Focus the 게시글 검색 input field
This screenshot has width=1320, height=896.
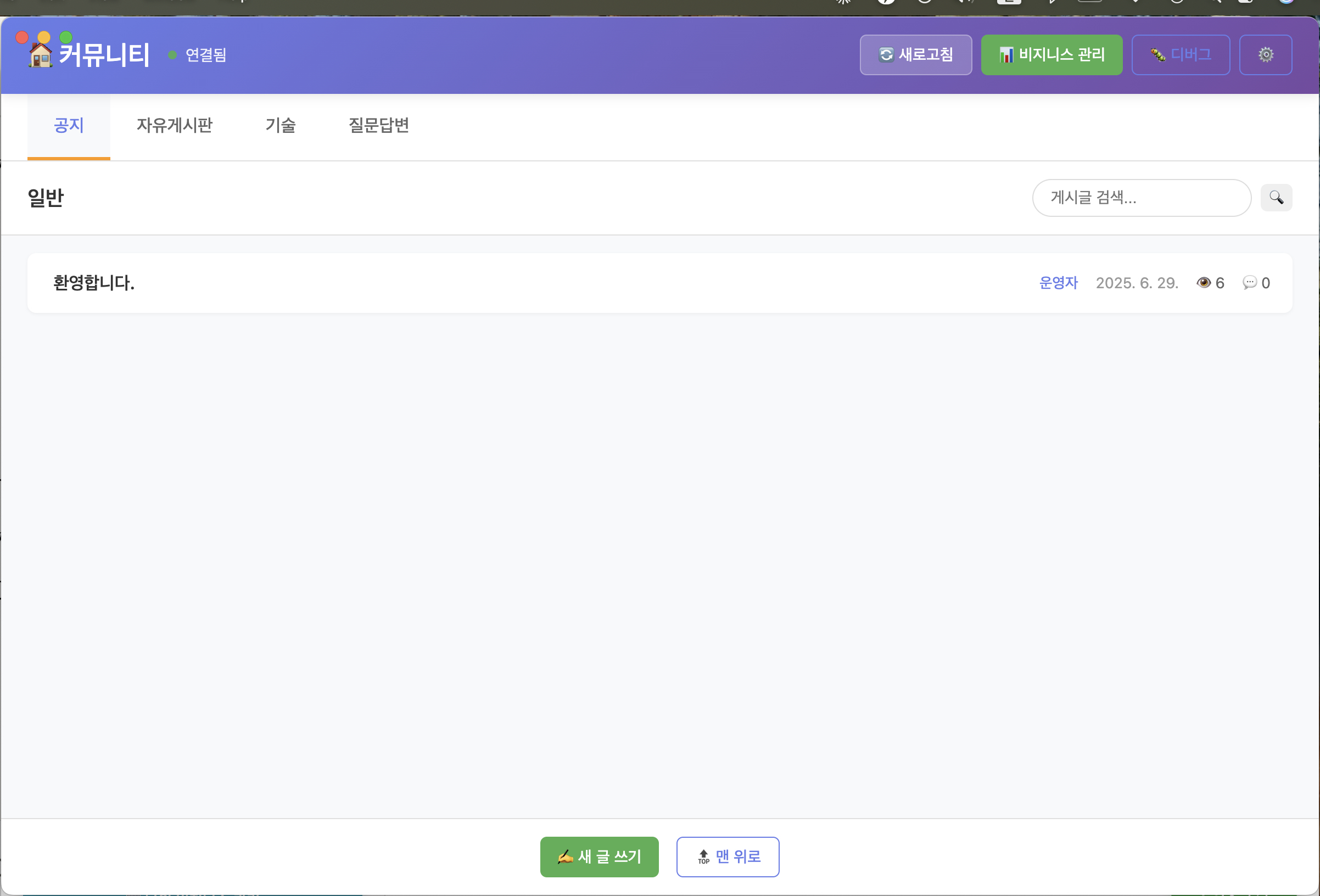click(x=1140, y=198)
